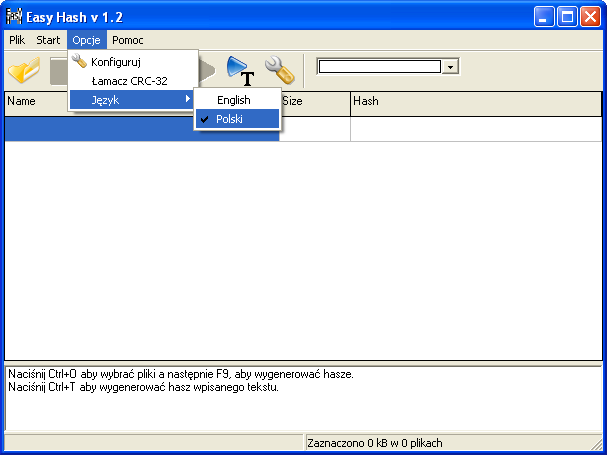607x455 pixels.
Task: Click the hash text play icon
Action: pyautogui.click(x=240, y=71)
